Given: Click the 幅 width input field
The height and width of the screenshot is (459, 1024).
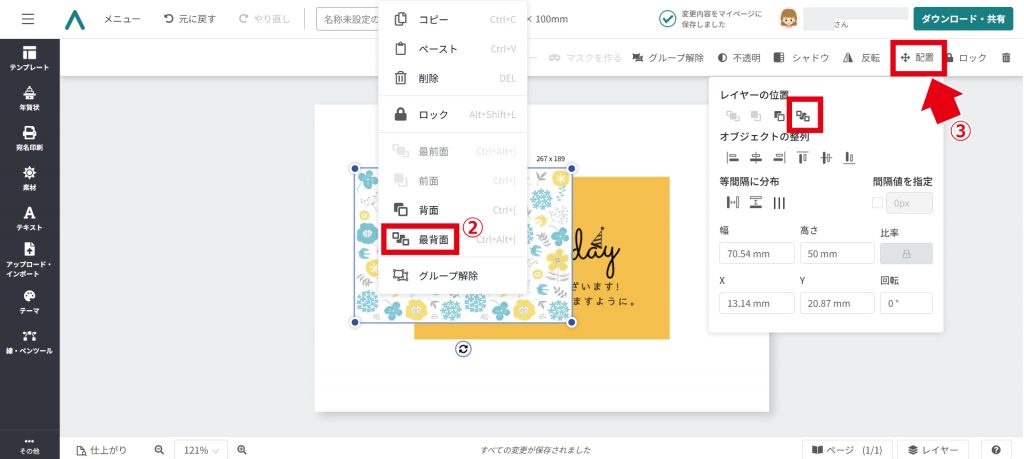Looking at the screenshot, I should 753,253.
